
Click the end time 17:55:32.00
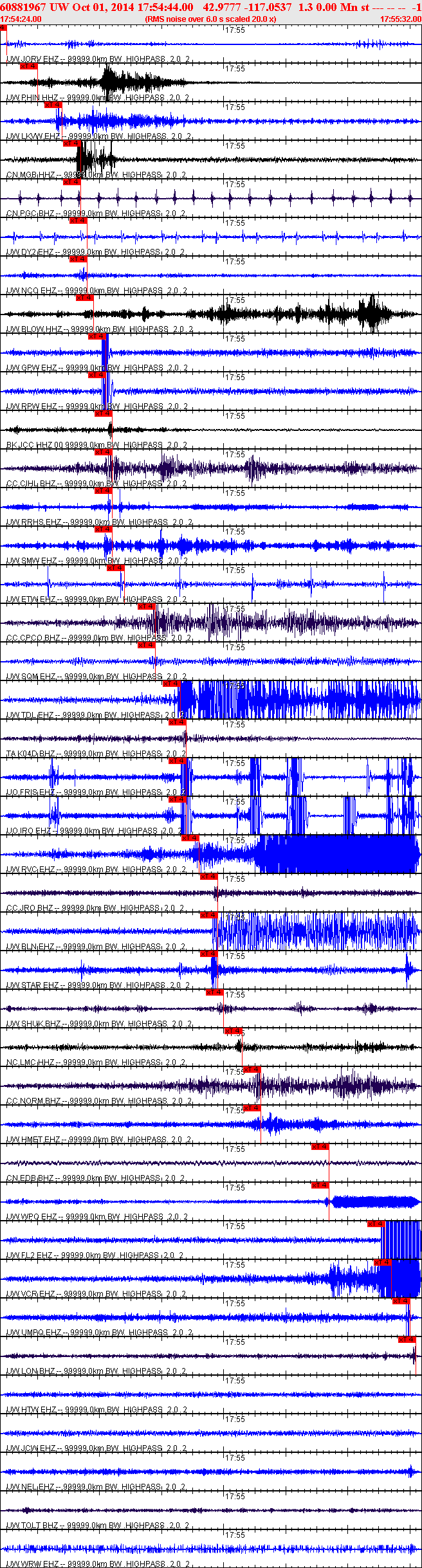(x=400, y=19)
